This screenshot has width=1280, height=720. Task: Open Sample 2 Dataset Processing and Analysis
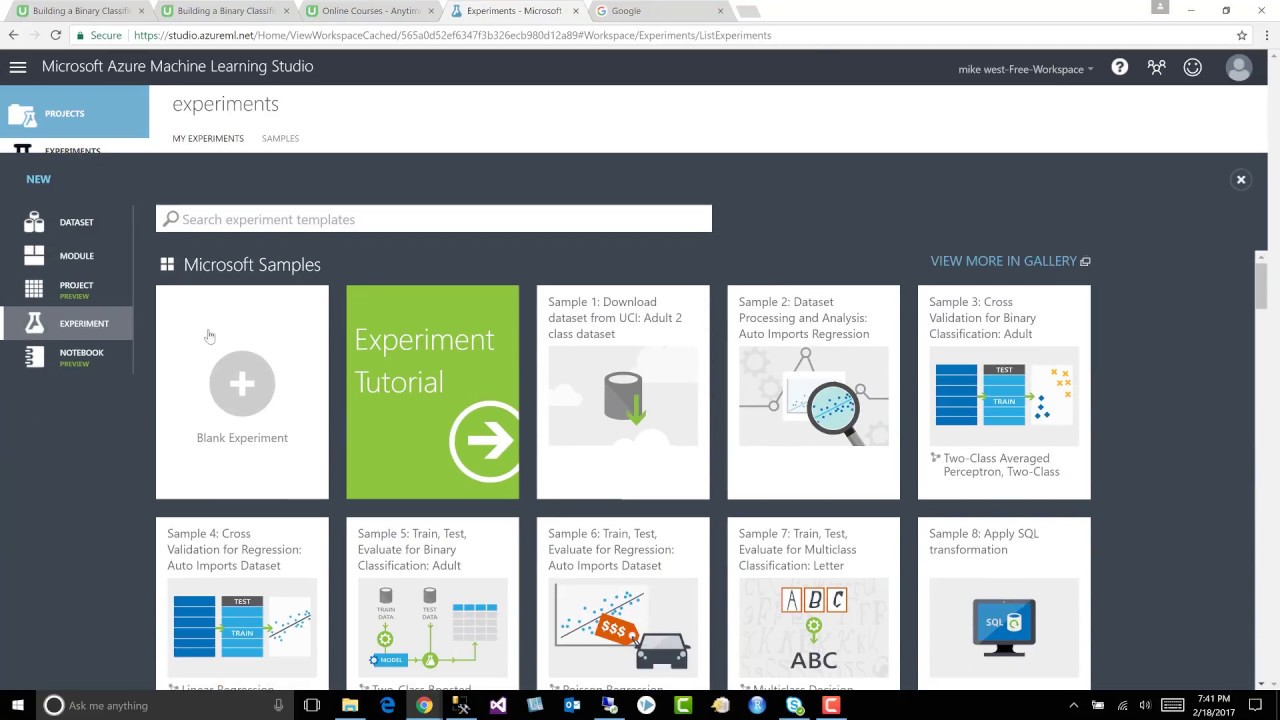coord(813,392)
